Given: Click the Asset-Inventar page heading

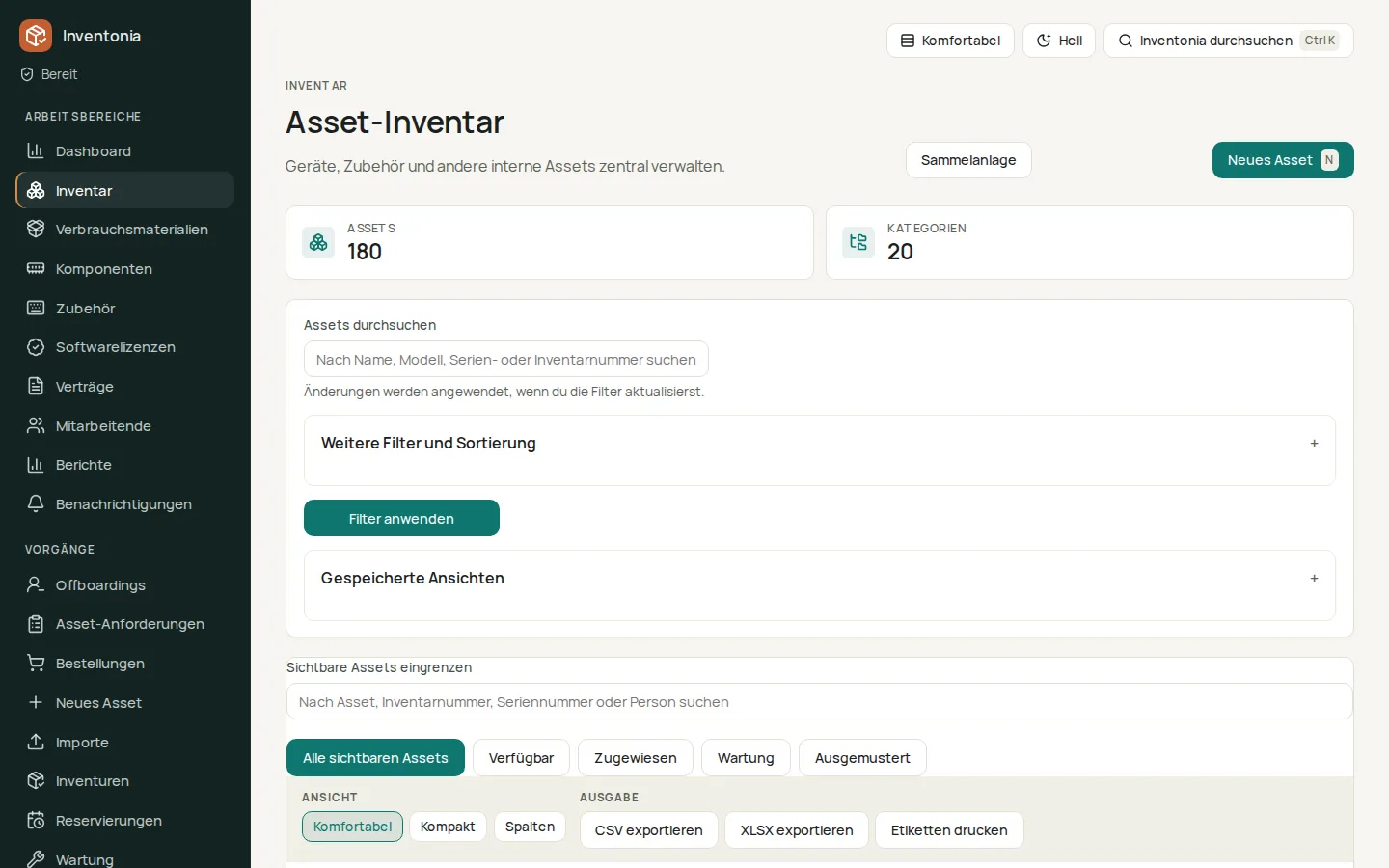Looking at the screenshot, I should tap(395, 122).
